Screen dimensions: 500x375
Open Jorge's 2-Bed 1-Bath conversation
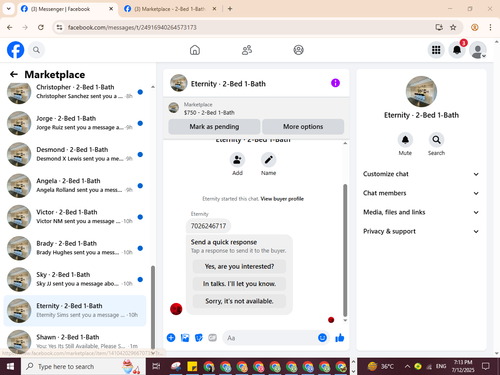click(x=75, y=123)
